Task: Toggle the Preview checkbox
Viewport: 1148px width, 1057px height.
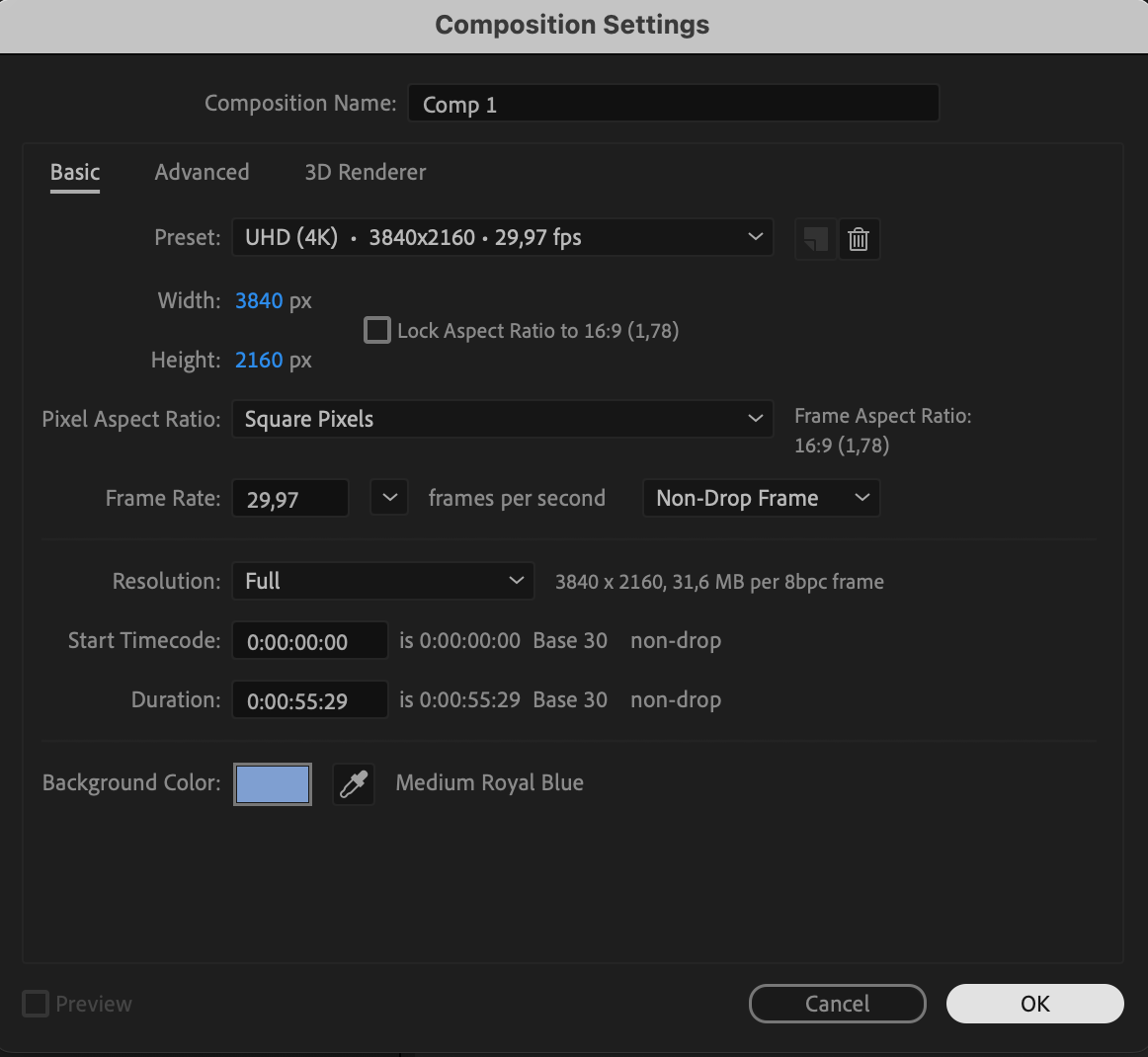Action: [x=36, y=1004]
